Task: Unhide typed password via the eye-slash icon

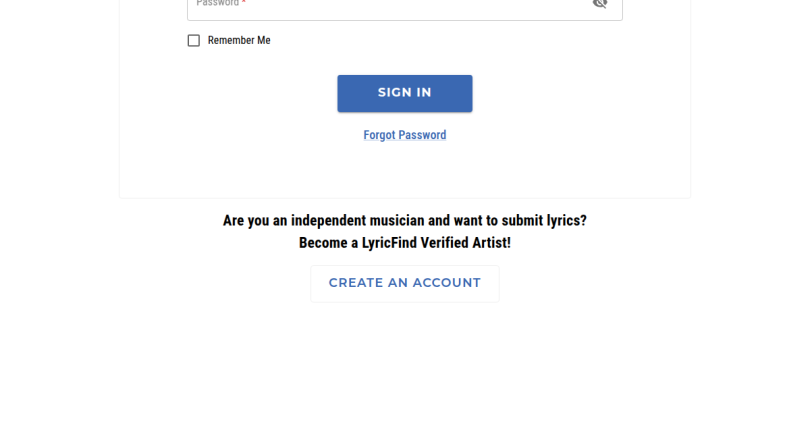Action: point(600,4)
